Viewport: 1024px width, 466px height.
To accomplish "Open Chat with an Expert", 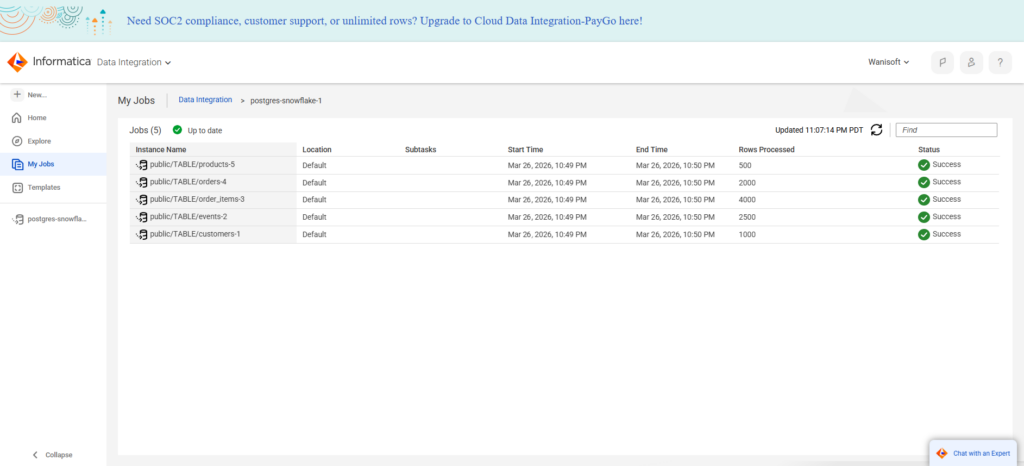I will 973,453.
